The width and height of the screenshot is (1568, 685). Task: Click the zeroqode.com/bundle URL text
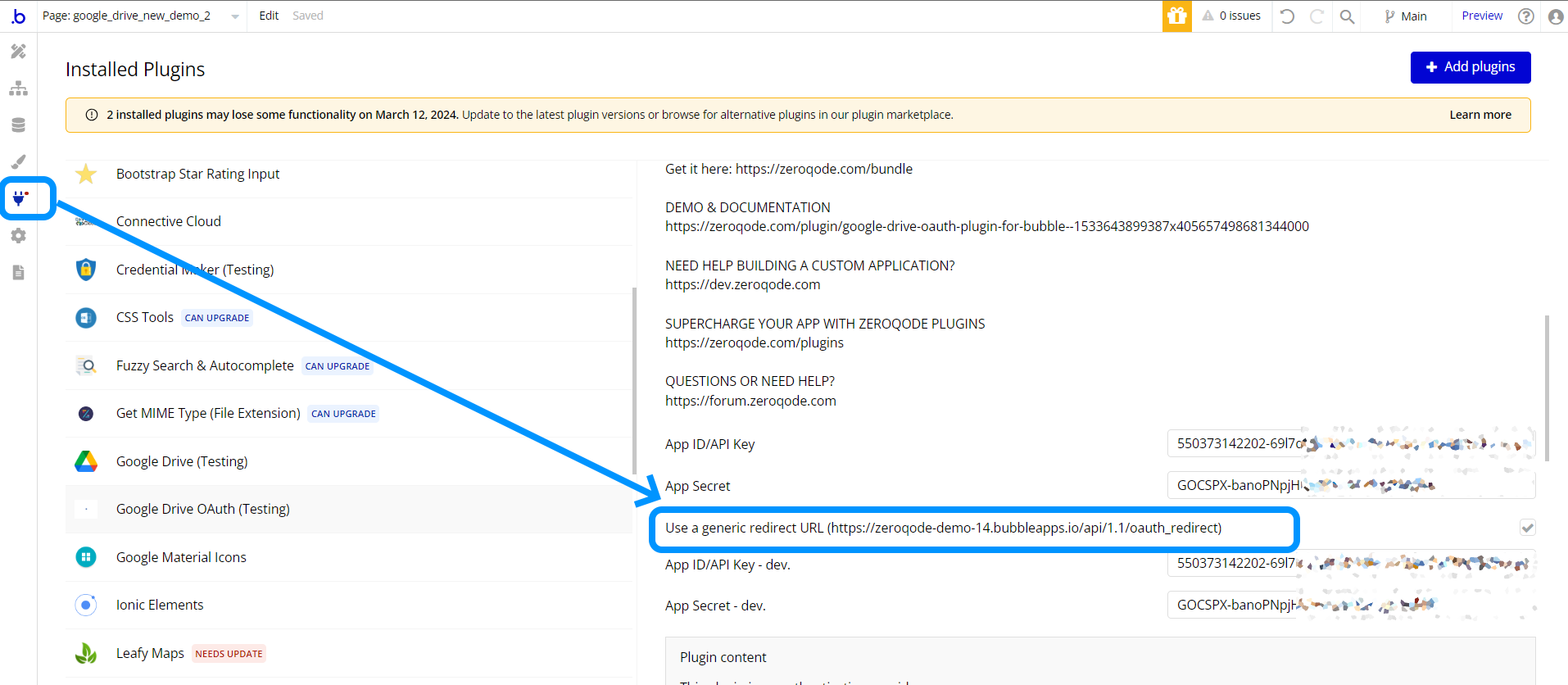point(824,169)
